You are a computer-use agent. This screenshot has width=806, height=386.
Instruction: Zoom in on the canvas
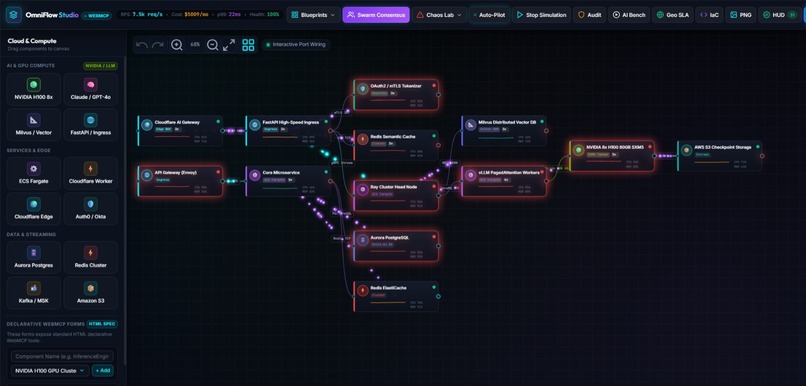tap(177, 45)
